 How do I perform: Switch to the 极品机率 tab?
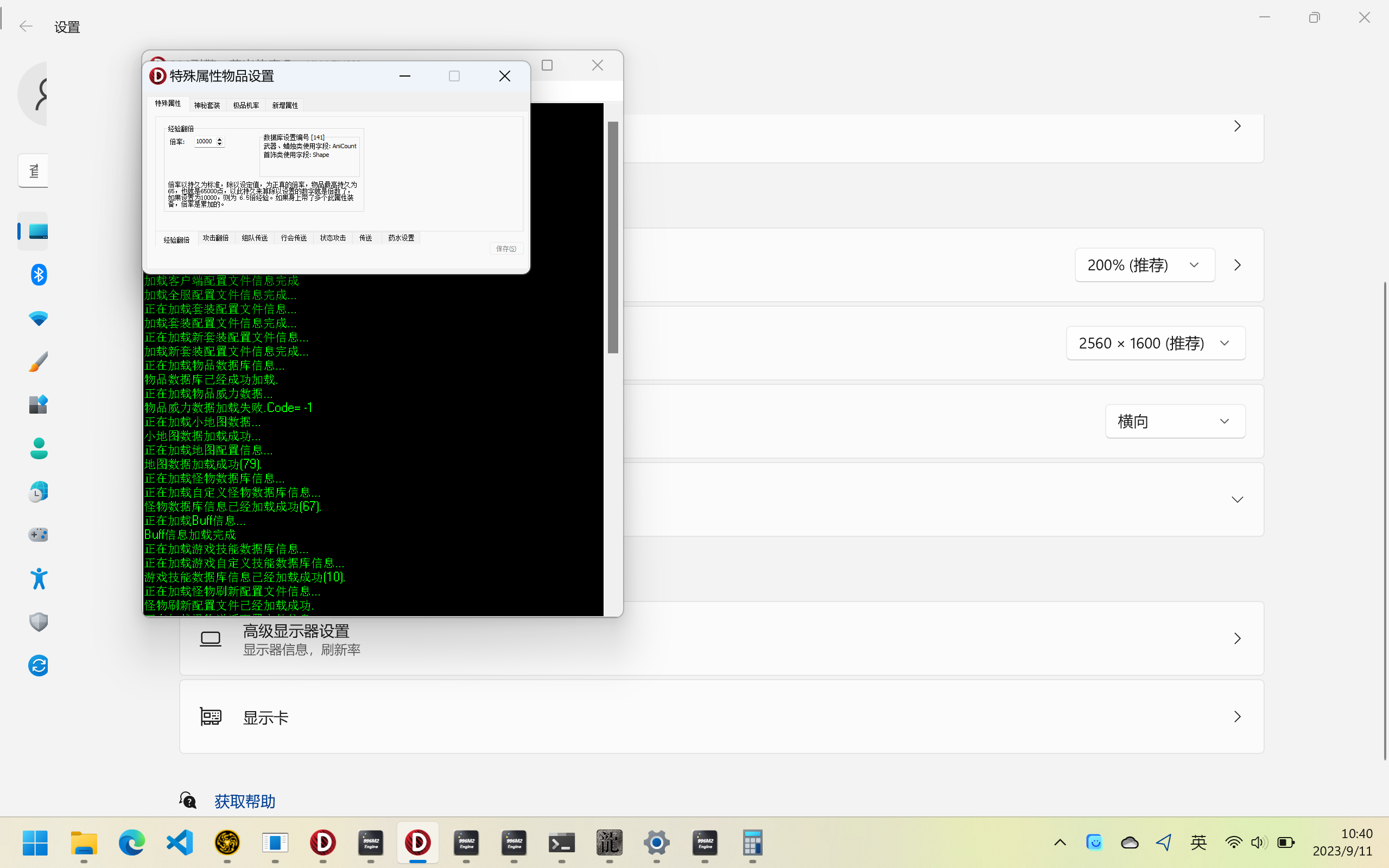click(x=246, y=105)
